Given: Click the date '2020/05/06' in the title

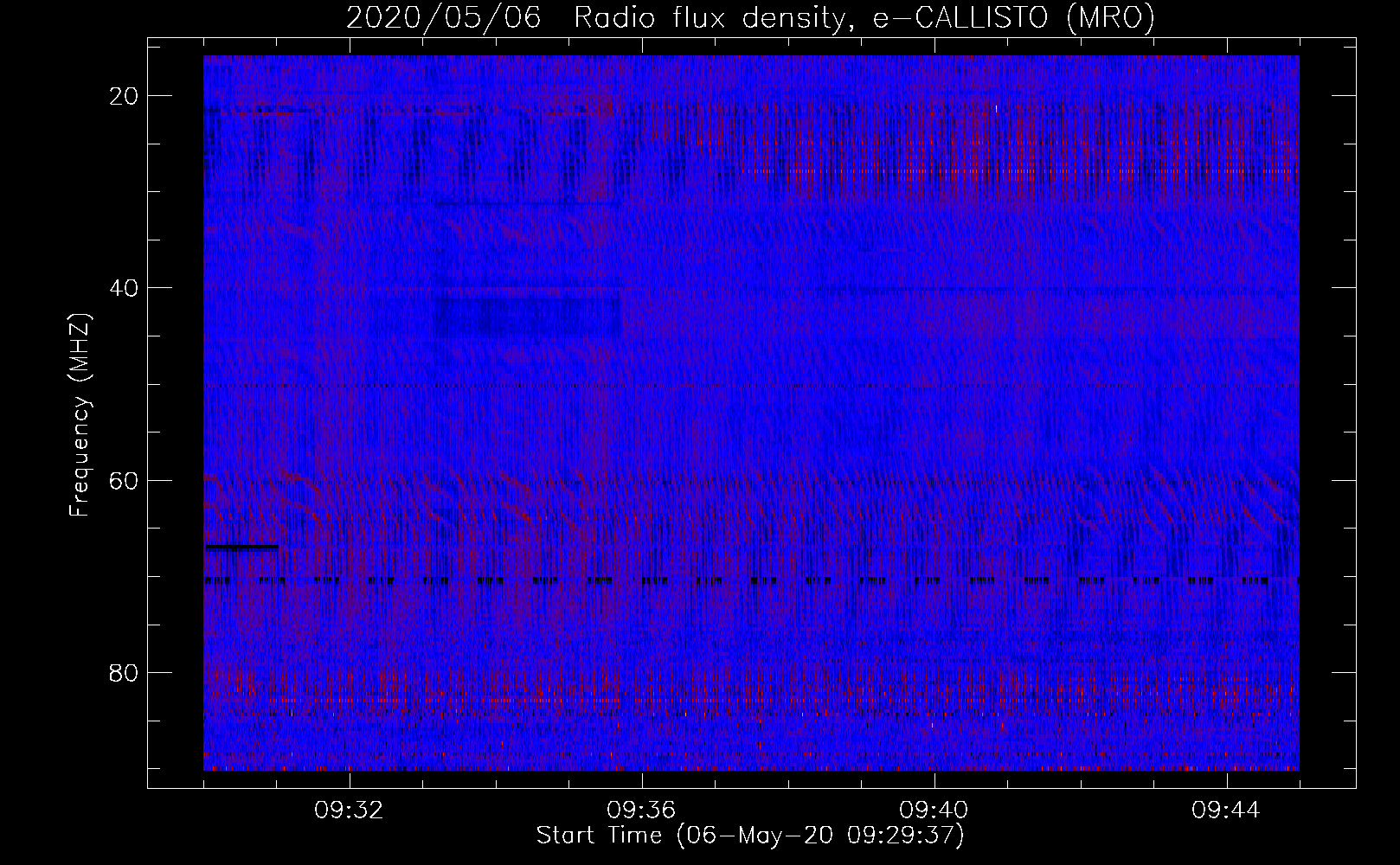Looking at the screenshot, I should (x=444, y=18).
